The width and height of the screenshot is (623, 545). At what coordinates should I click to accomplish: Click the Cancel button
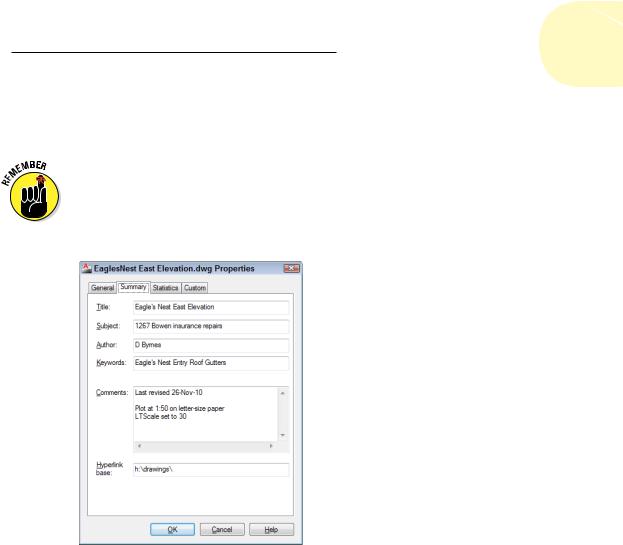click(222, 530)
